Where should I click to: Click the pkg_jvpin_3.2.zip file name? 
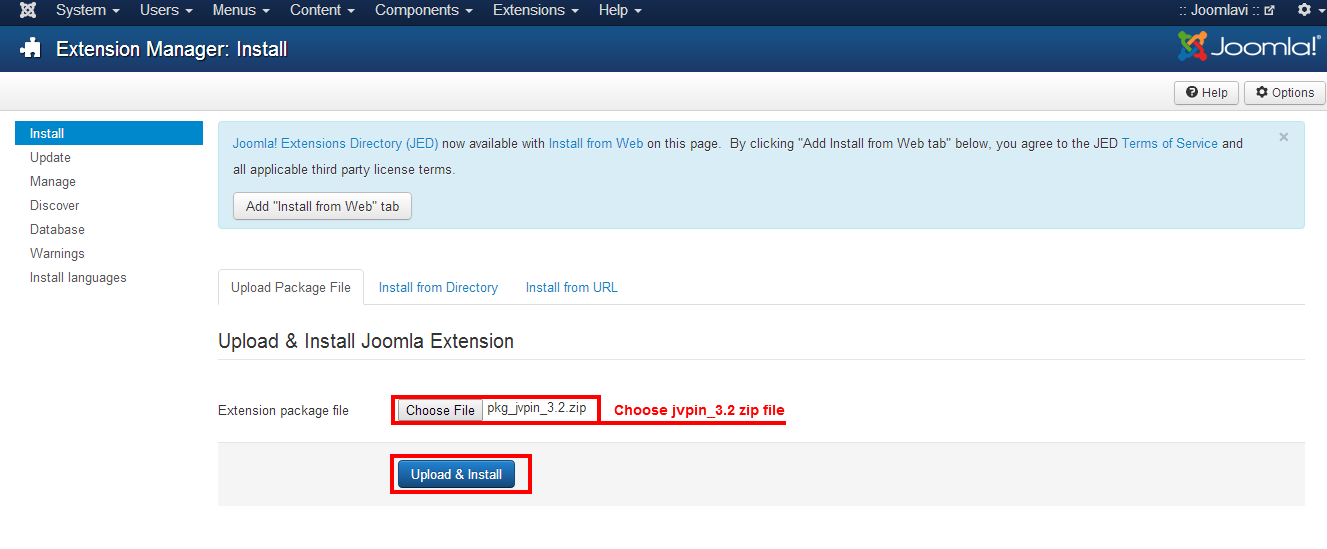click(537, 408)
